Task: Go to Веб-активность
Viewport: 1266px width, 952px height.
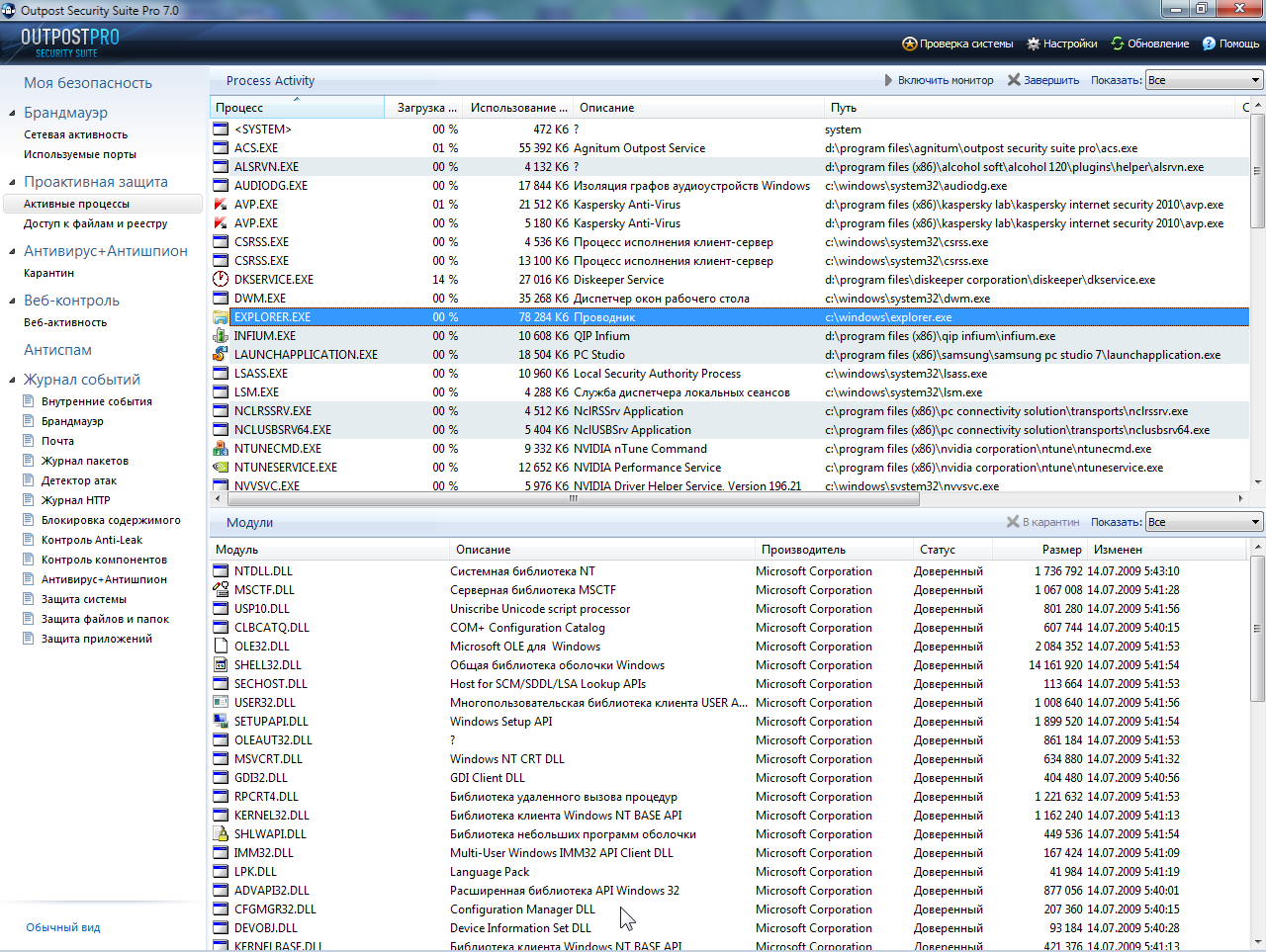Action: 65,322
